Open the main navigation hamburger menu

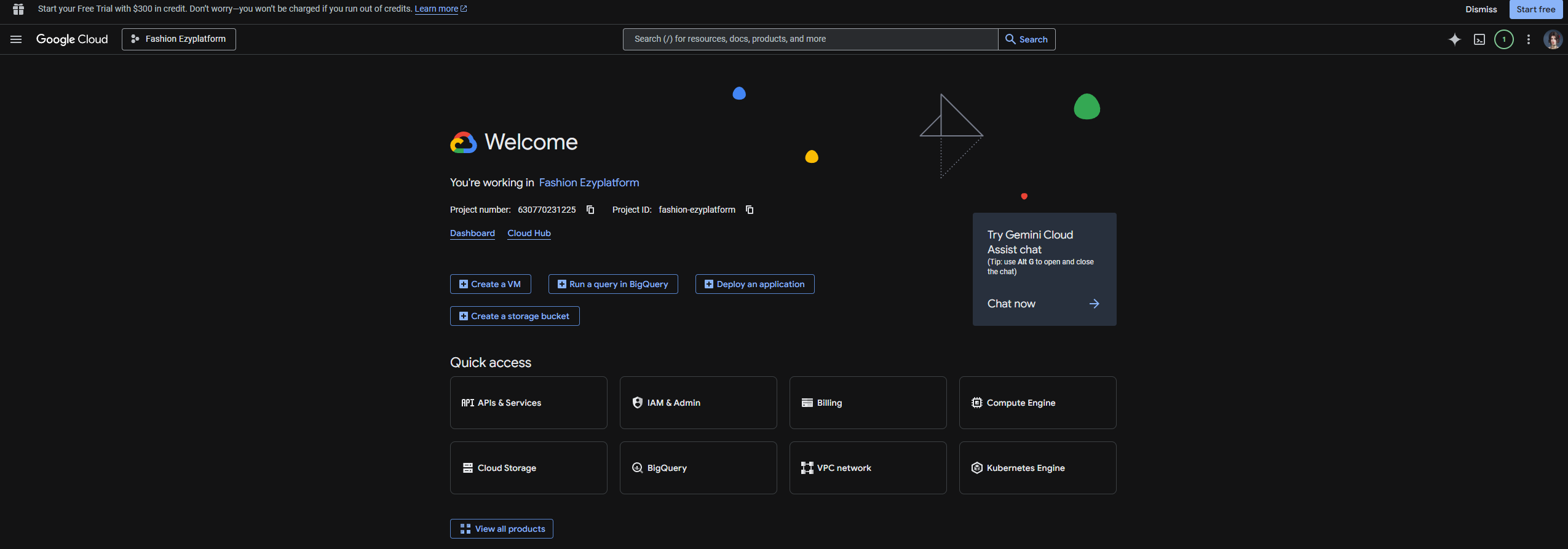pyautogui.click(x=16, y=39)
